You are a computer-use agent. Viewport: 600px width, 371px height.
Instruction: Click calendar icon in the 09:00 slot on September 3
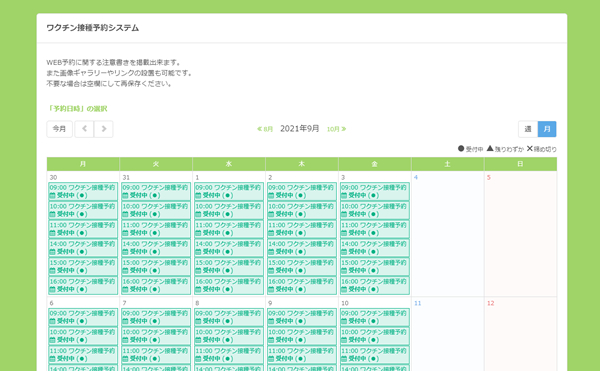tap(344, 195)
